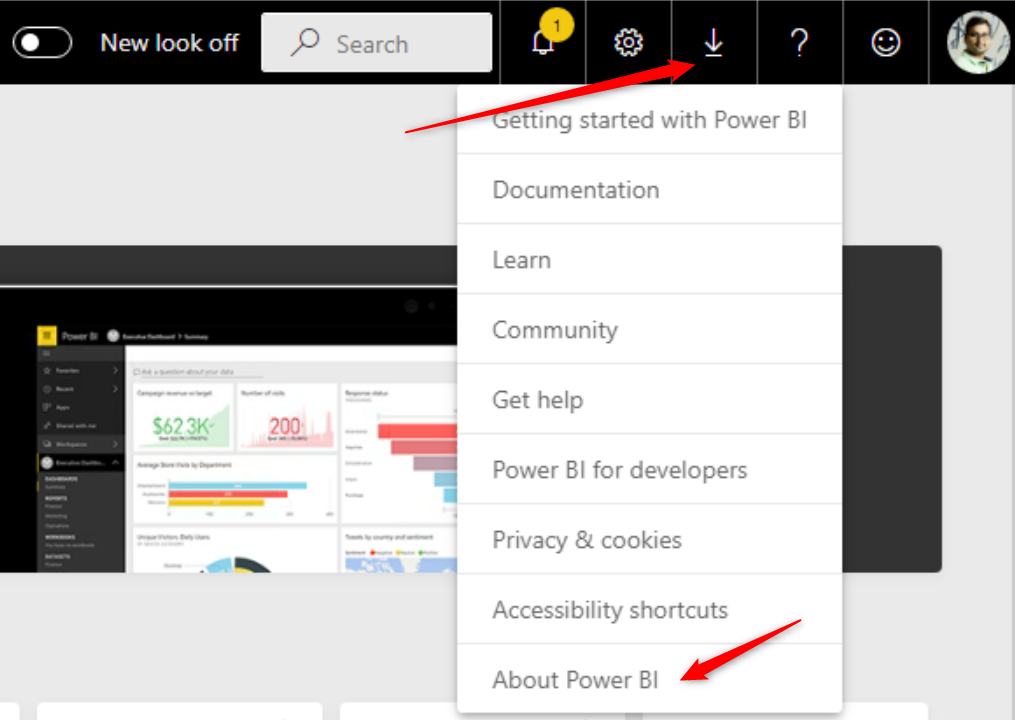Open the Documentation menu item
The height and width of the screenshot is (720, 1015).
(x=576, y=190)
